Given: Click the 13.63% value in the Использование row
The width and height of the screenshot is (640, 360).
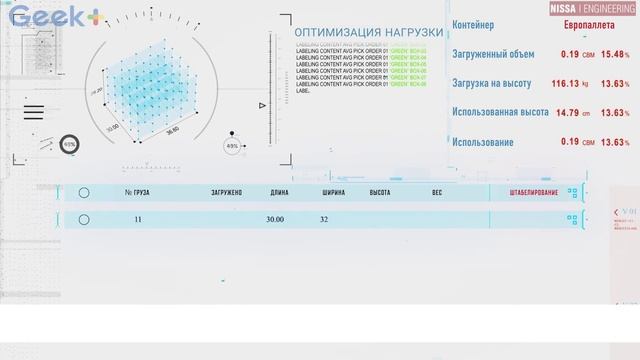Looking at the screenshot, I should [x=615, y=142].
